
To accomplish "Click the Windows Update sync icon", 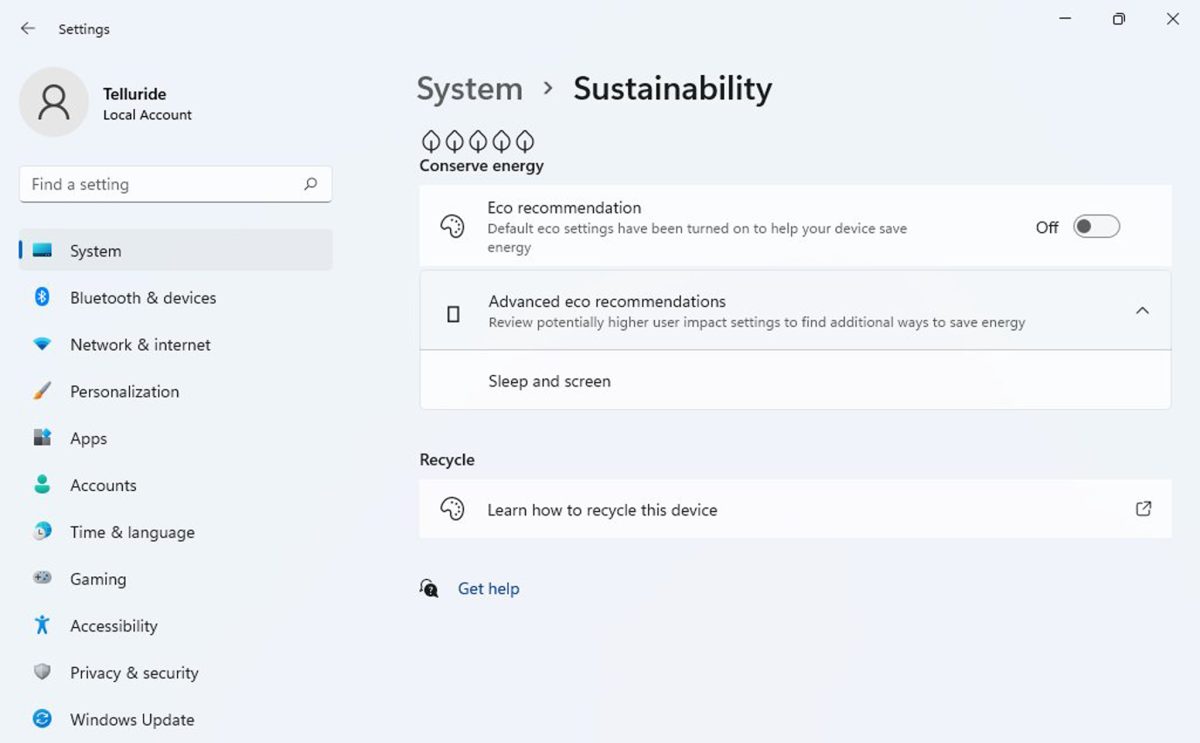I will (x=42, y=719).
